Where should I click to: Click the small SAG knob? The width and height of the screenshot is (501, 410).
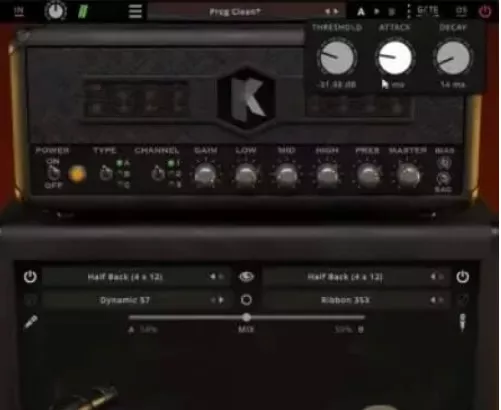pyautogui.click(x=444, y=179)
